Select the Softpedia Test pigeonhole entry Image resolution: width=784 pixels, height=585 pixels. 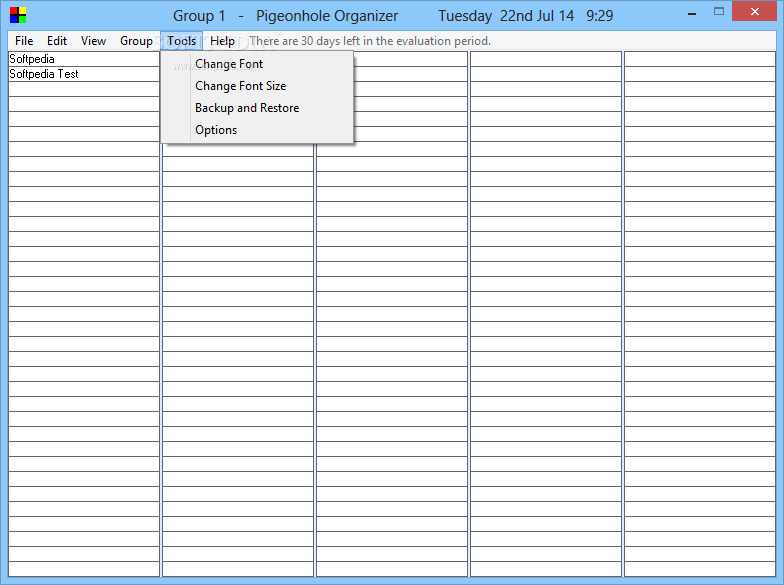click(x=84, y=74)
